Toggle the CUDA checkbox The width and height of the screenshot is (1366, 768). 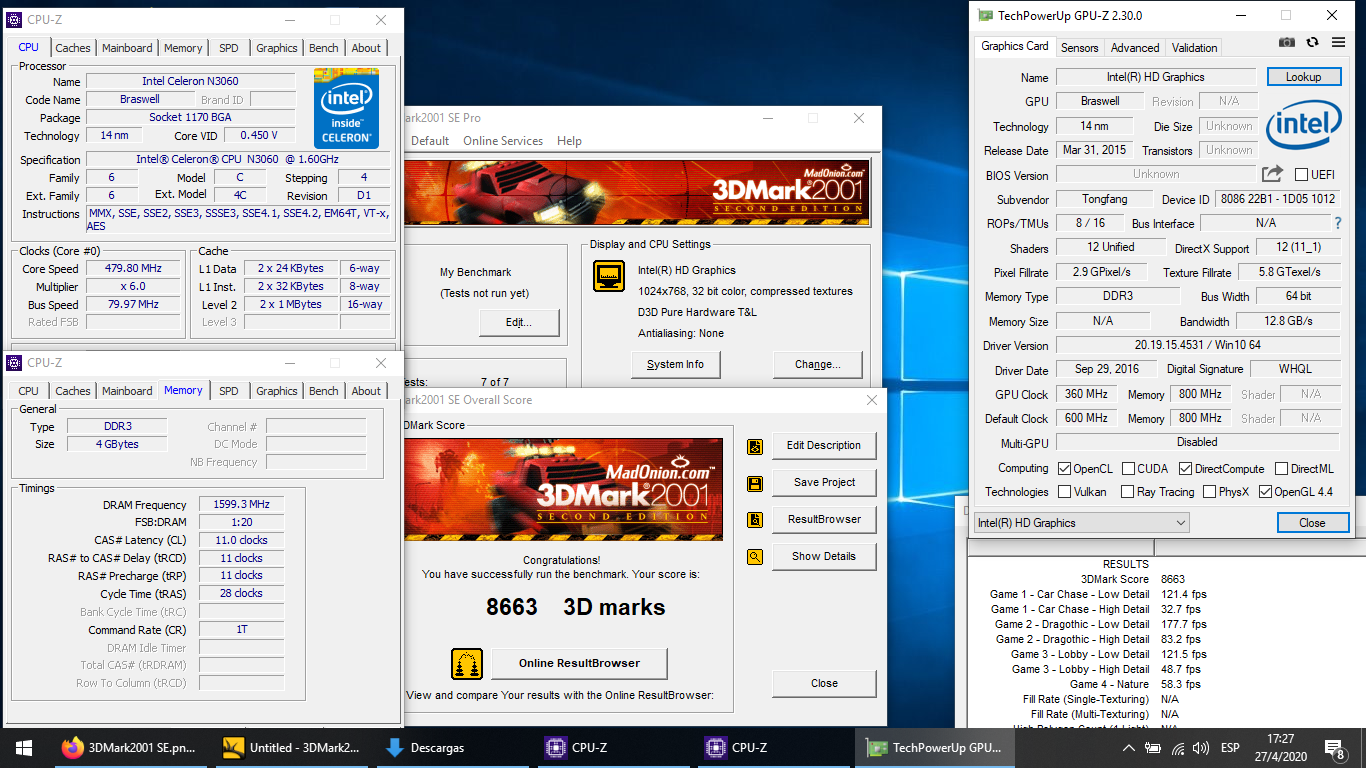tap(1128, 469)
